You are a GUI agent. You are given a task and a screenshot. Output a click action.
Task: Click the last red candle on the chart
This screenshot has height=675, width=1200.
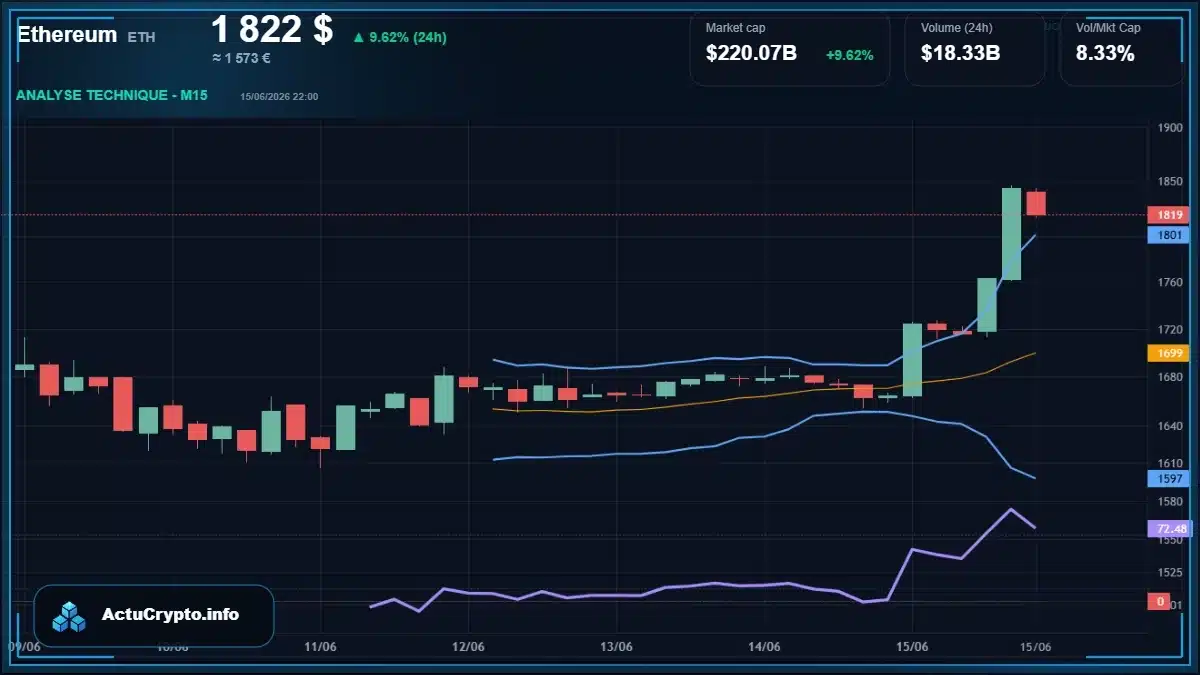click(1036, 202)
